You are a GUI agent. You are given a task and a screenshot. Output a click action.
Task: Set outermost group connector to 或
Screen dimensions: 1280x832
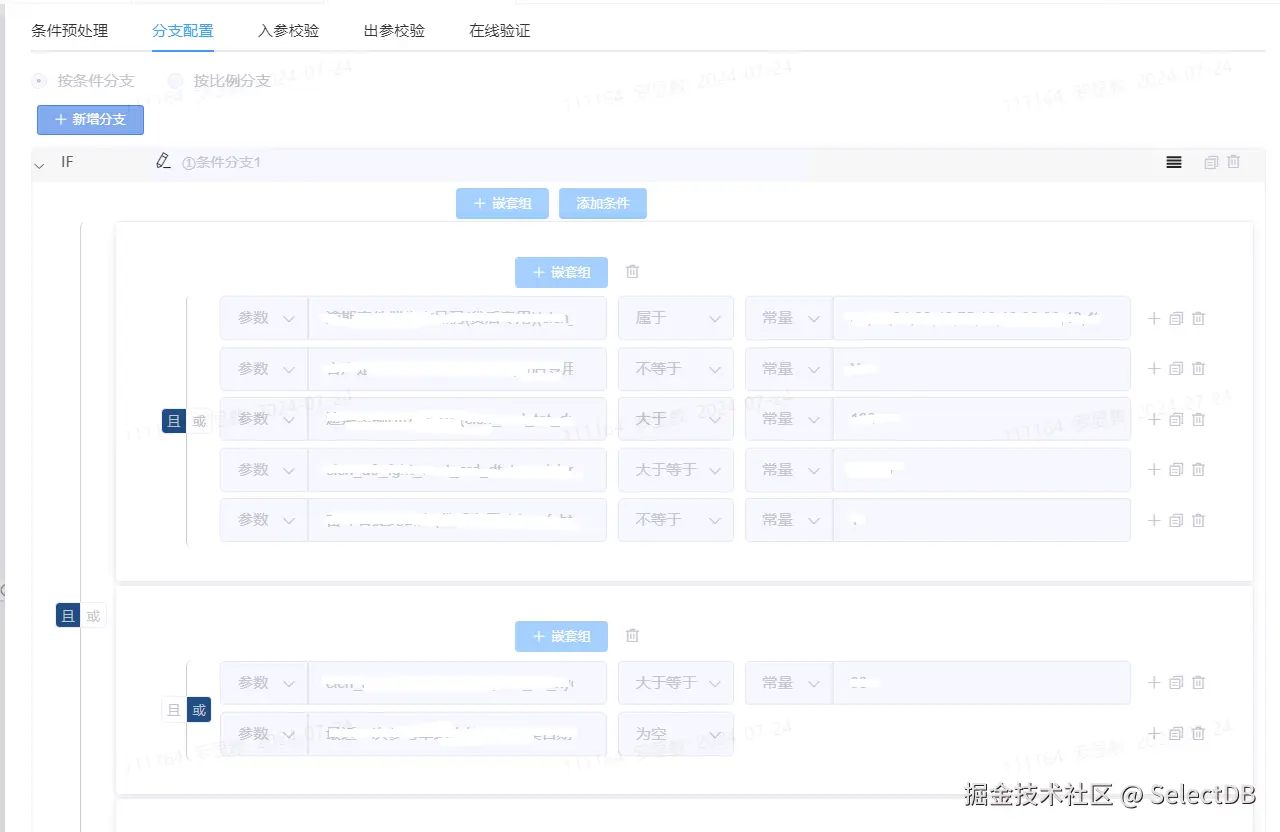(x=93, y=617)
